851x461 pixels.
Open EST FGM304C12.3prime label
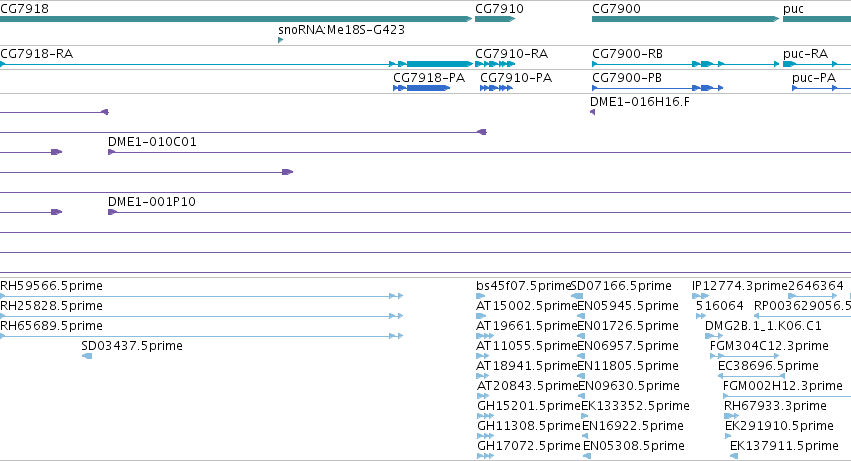769,346
